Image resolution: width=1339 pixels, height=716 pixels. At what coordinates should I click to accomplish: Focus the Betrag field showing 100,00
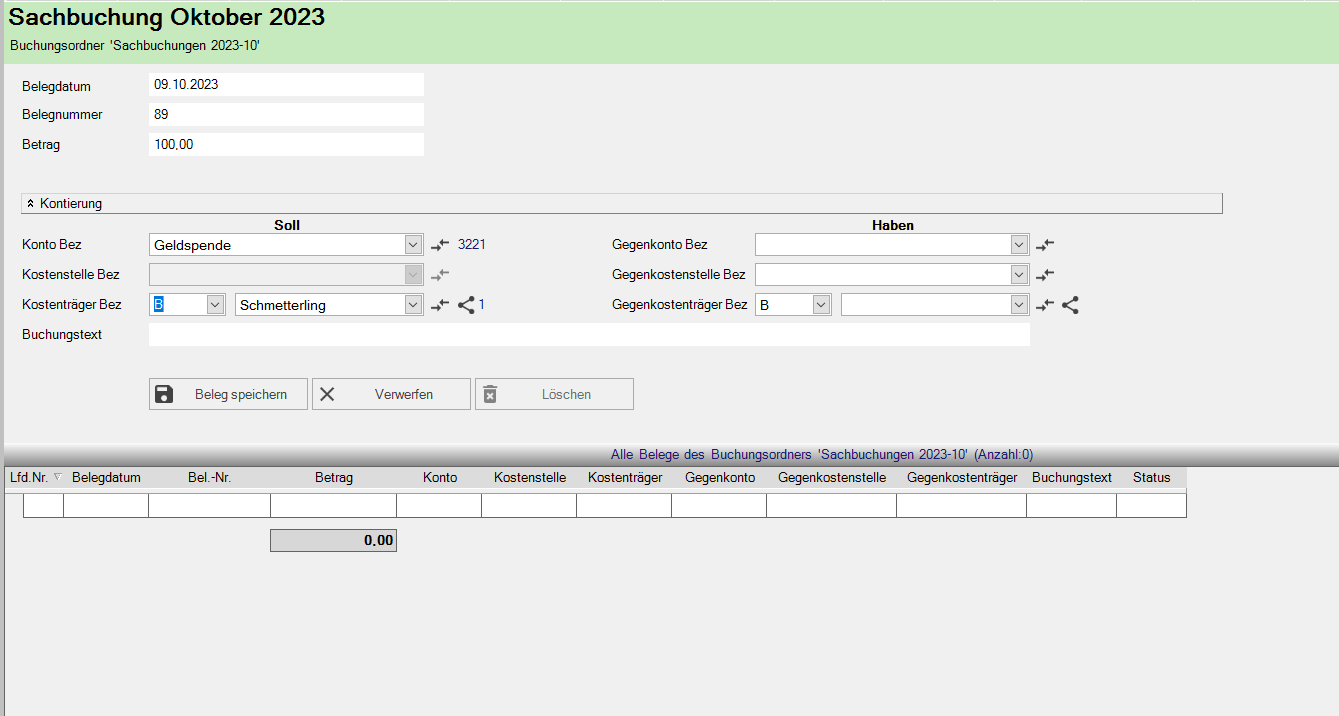click(x=286, y=145)
